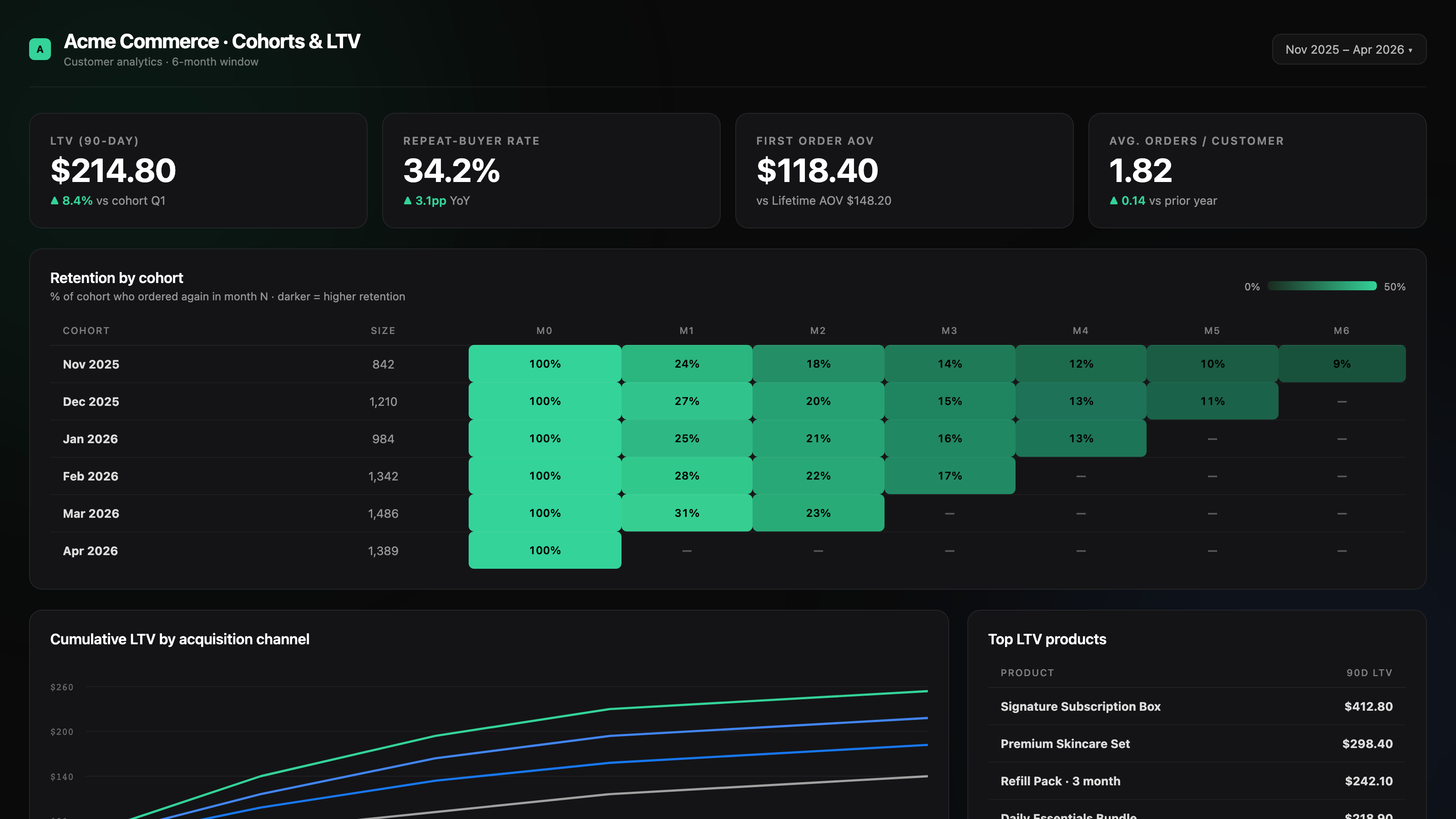Click the $200 axis label on LTV chart
Viewport: 1456px width, 819px height.
coord(61,731)
